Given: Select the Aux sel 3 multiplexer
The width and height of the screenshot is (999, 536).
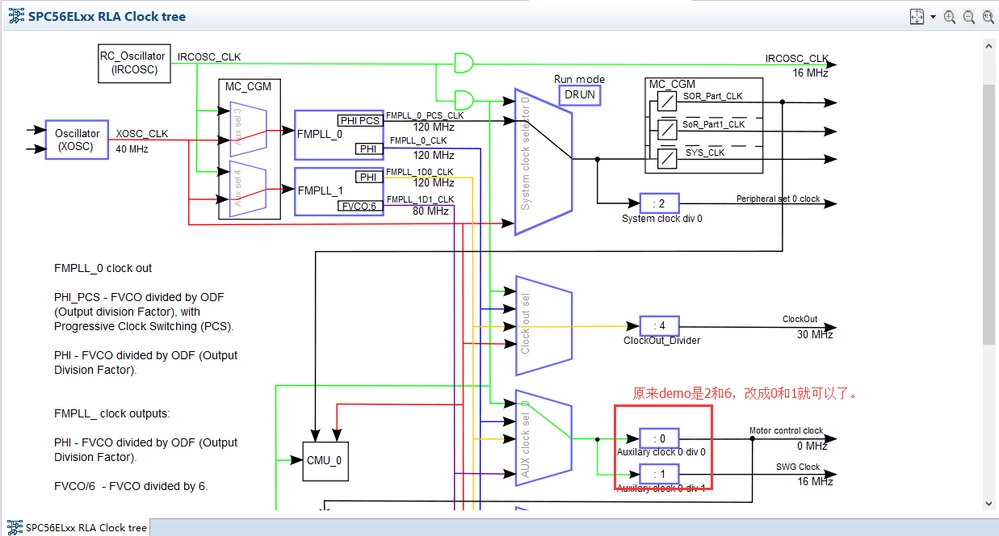Looking at the screenshot, I should [x=247, y=130].
